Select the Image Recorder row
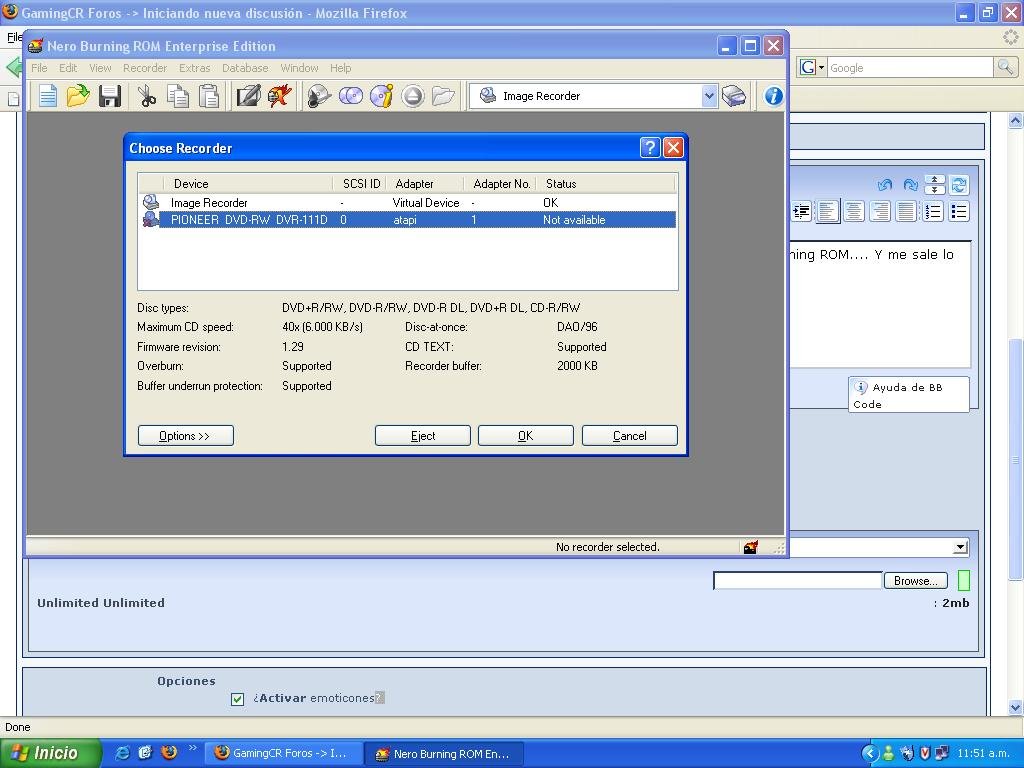 (x=408, y=202)
